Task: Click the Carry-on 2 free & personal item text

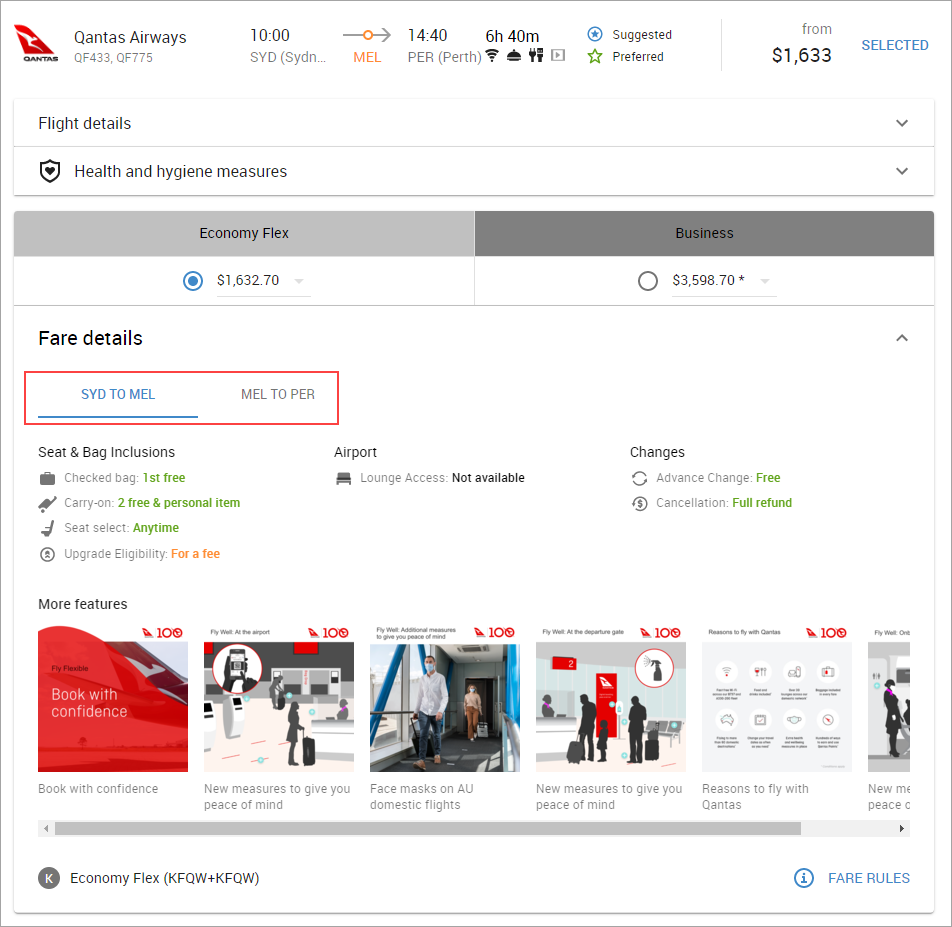Action: pos(152,503)
